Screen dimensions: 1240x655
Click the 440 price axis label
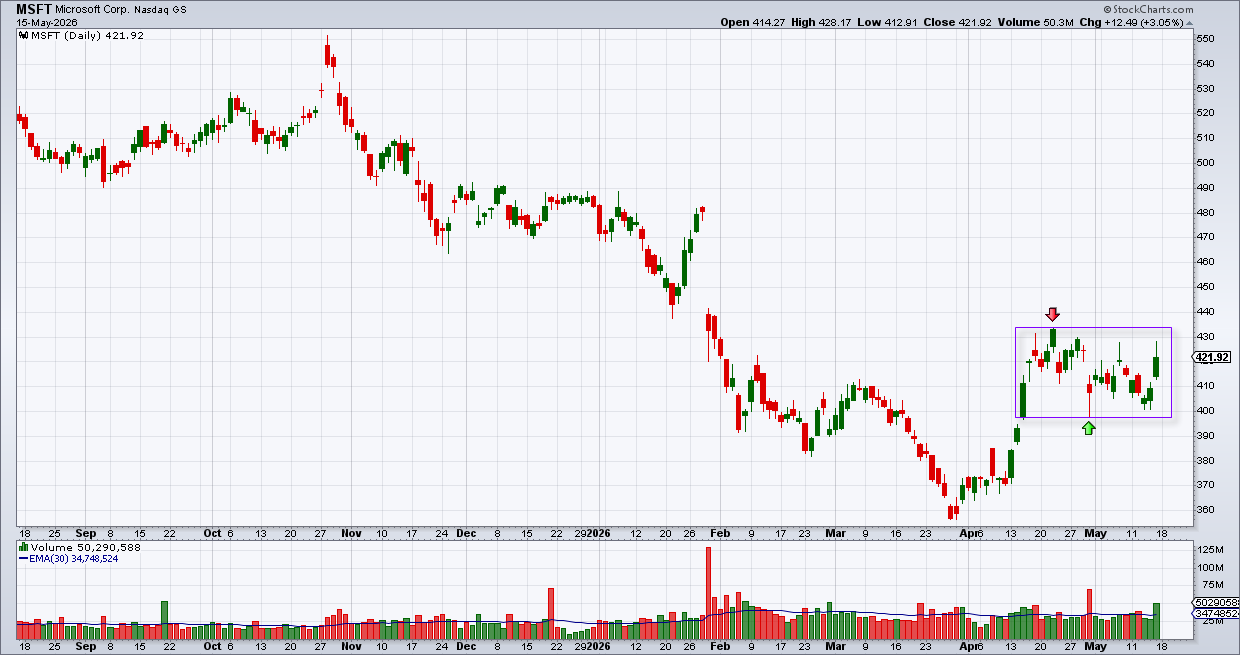coord(1205,311)
